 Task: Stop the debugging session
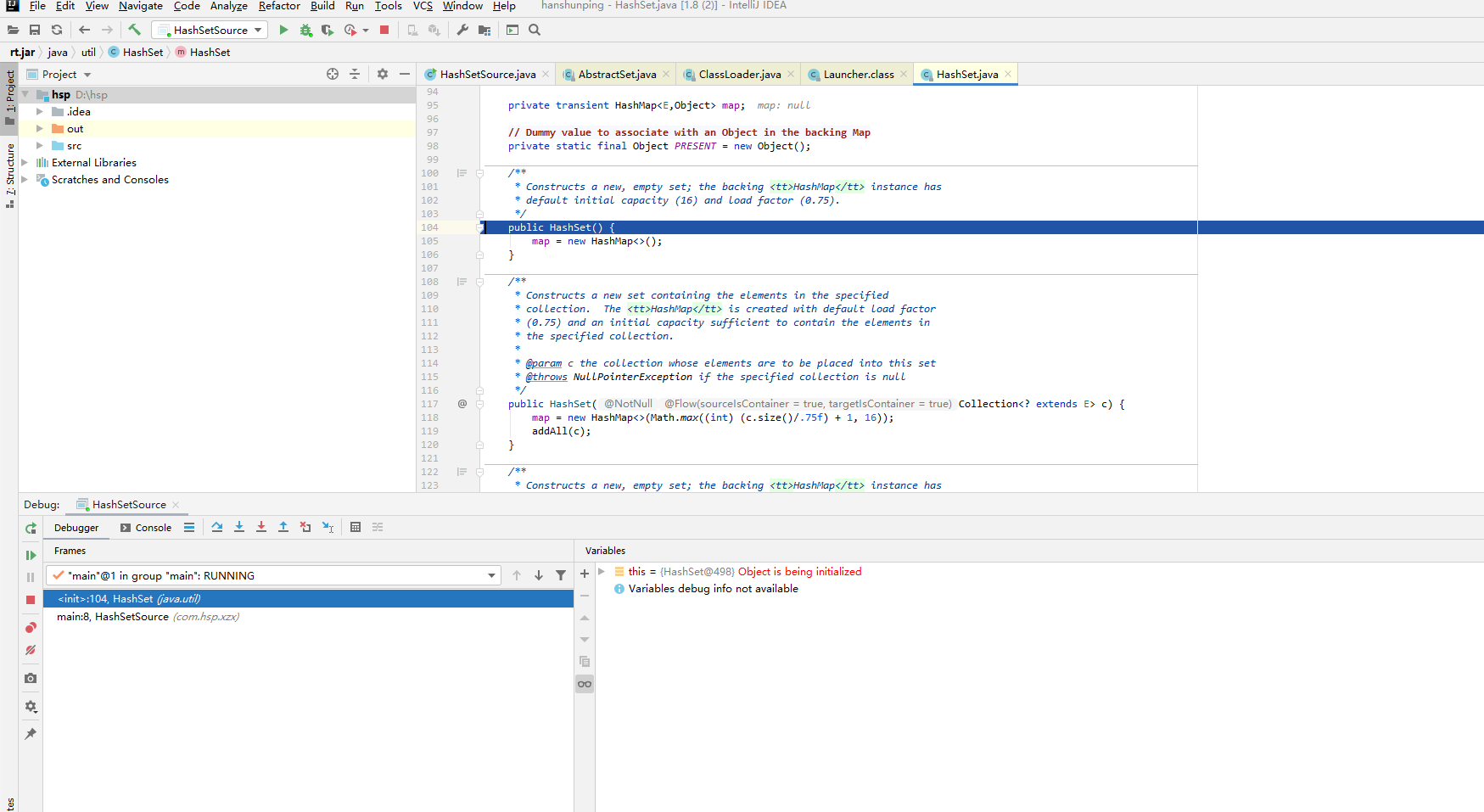(x=31, y=600)
